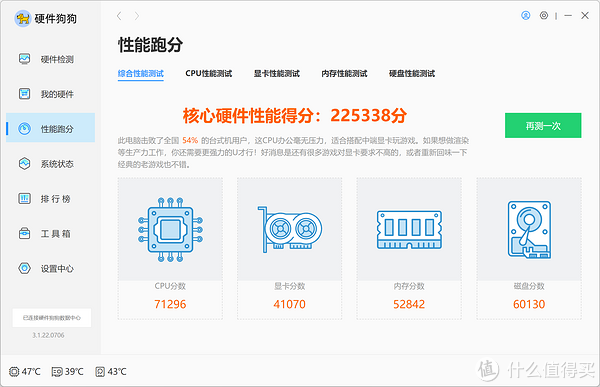Click the 硬件狗狗 dog logo

pos(23,18)
